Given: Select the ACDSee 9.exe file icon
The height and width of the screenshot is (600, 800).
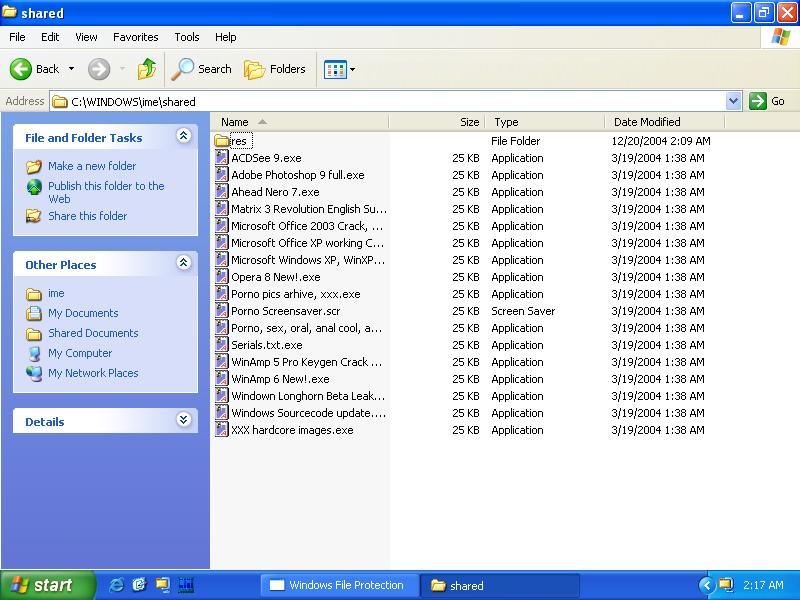Looking at the screenshot, I should pos(221,158).
